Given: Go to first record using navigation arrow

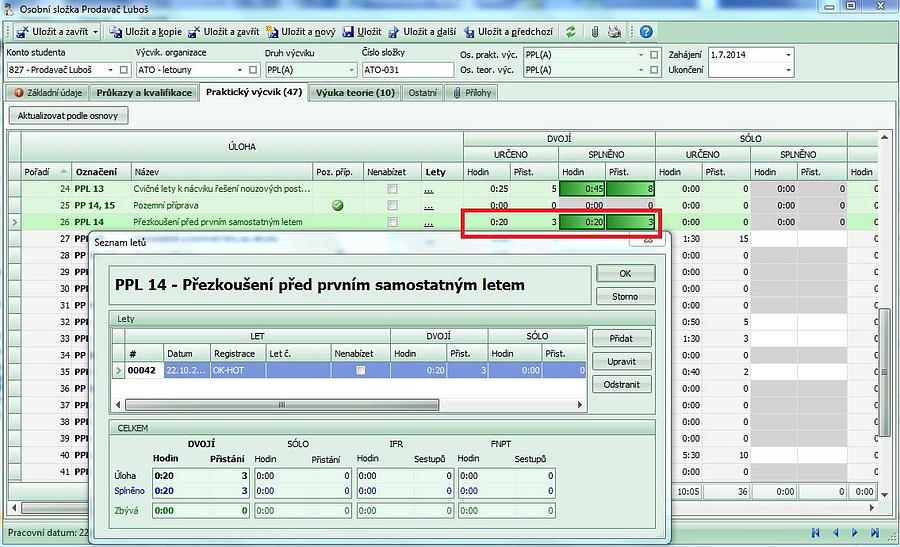Looking at the screenshot, I should click(x=817, y=533).
